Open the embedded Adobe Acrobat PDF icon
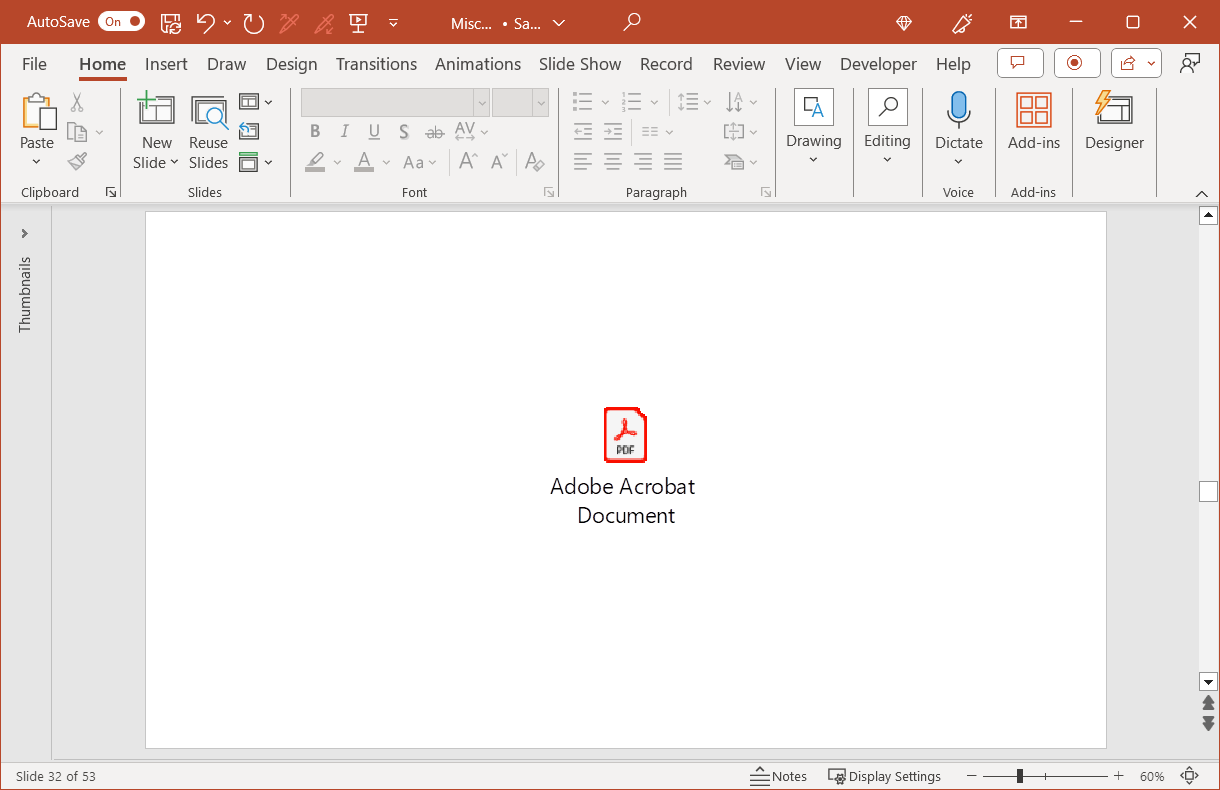Screen dimensions: 1220x790 tap(625, 435)
